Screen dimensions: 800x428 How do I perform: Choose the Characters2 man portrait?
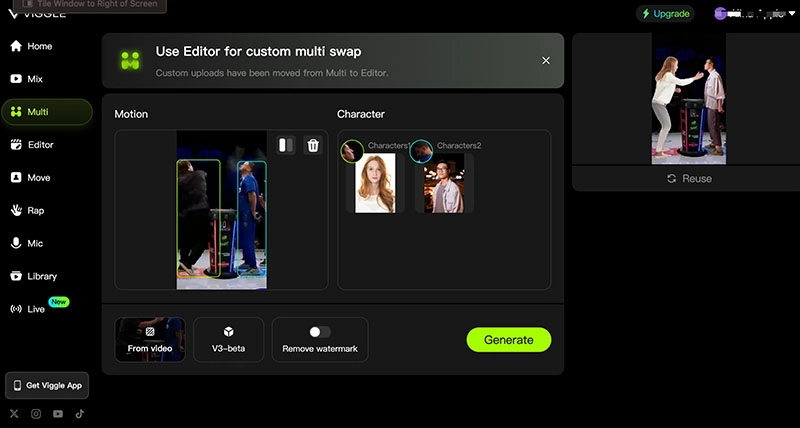point(444,183)
